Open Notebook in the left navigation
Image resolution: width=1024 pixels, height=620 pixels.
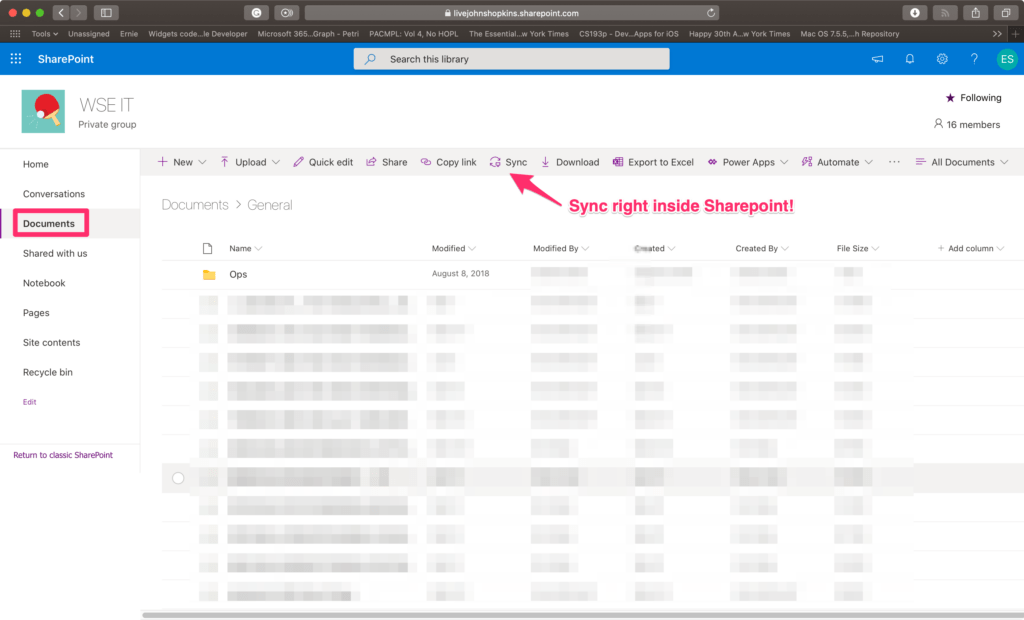[x=44, y=283]
